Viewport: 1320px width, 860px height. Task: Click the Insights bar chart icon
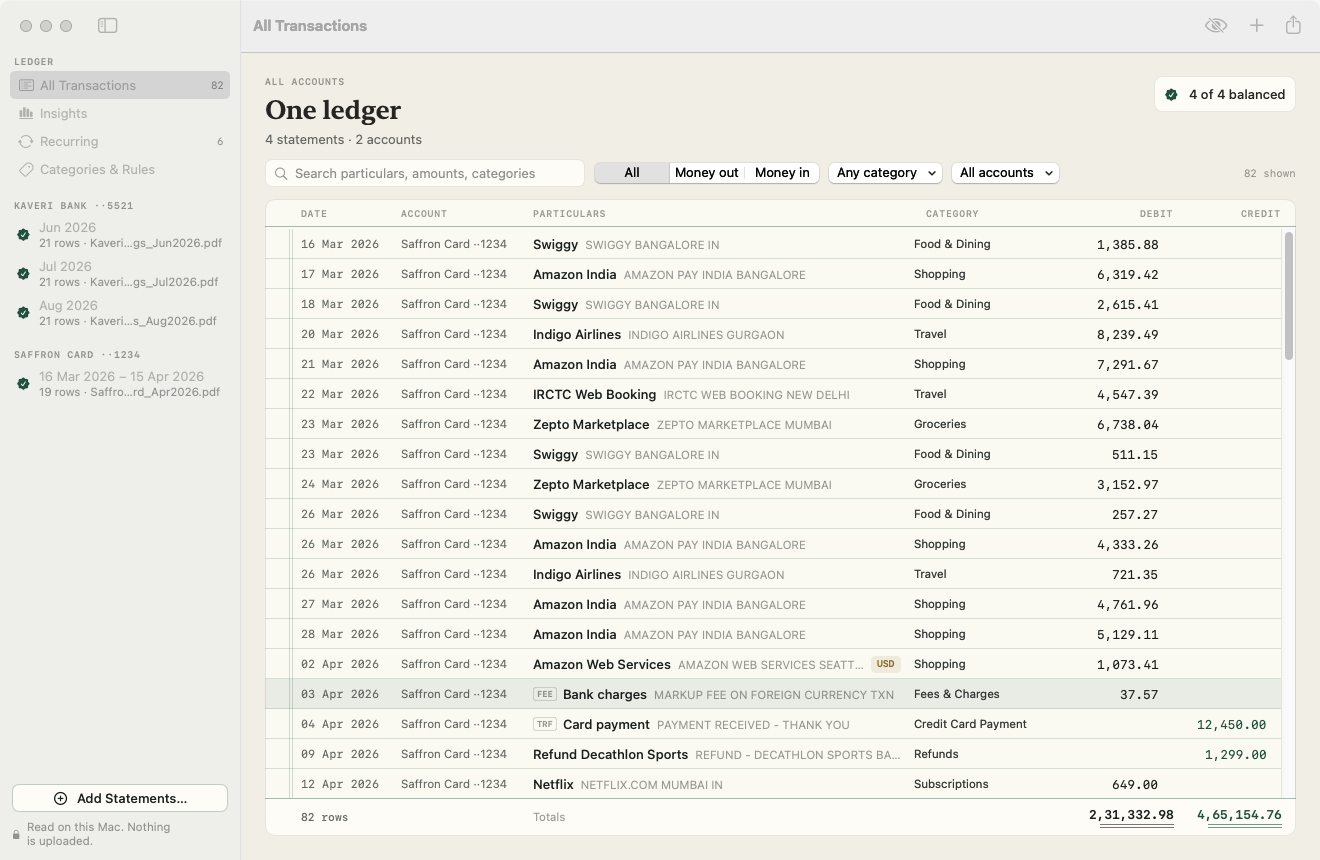26,114
